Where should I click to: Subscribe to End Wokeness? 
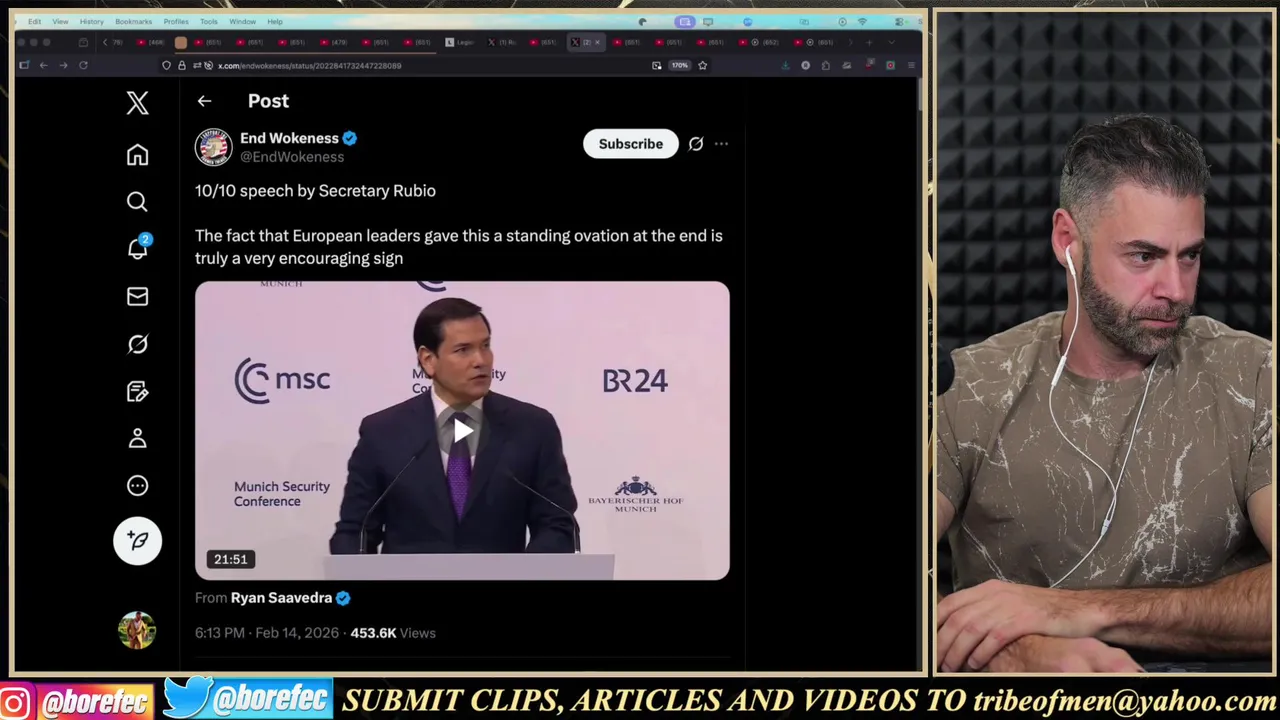(x=630, y=144)
